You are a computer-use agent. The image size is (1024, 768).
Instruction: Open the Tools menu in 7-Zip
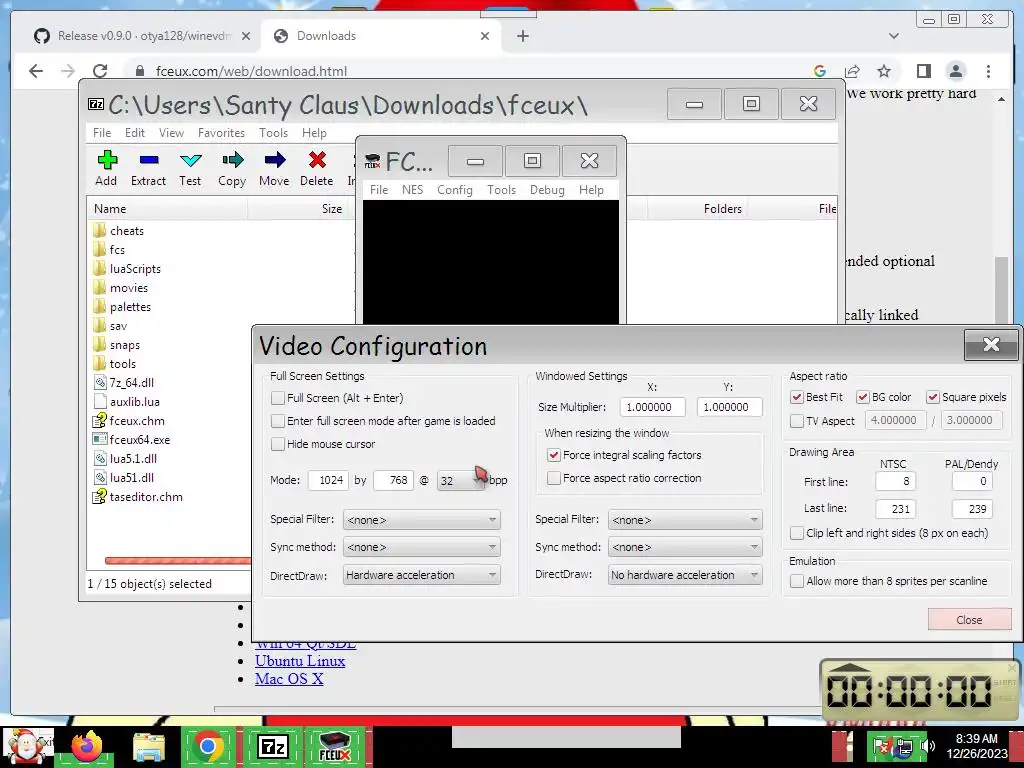273,133
